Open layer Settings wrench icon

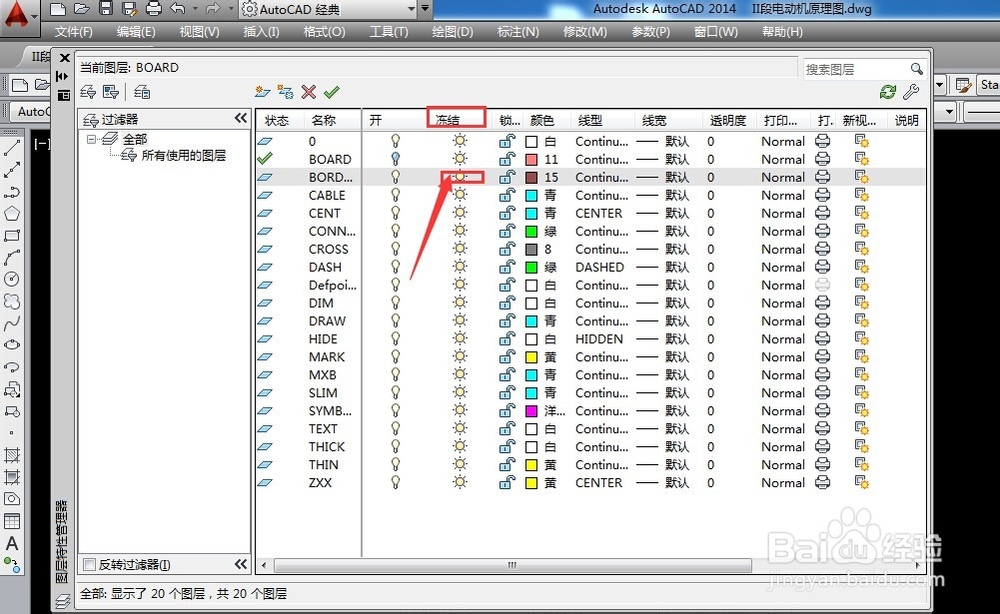[x=911, y=92]
